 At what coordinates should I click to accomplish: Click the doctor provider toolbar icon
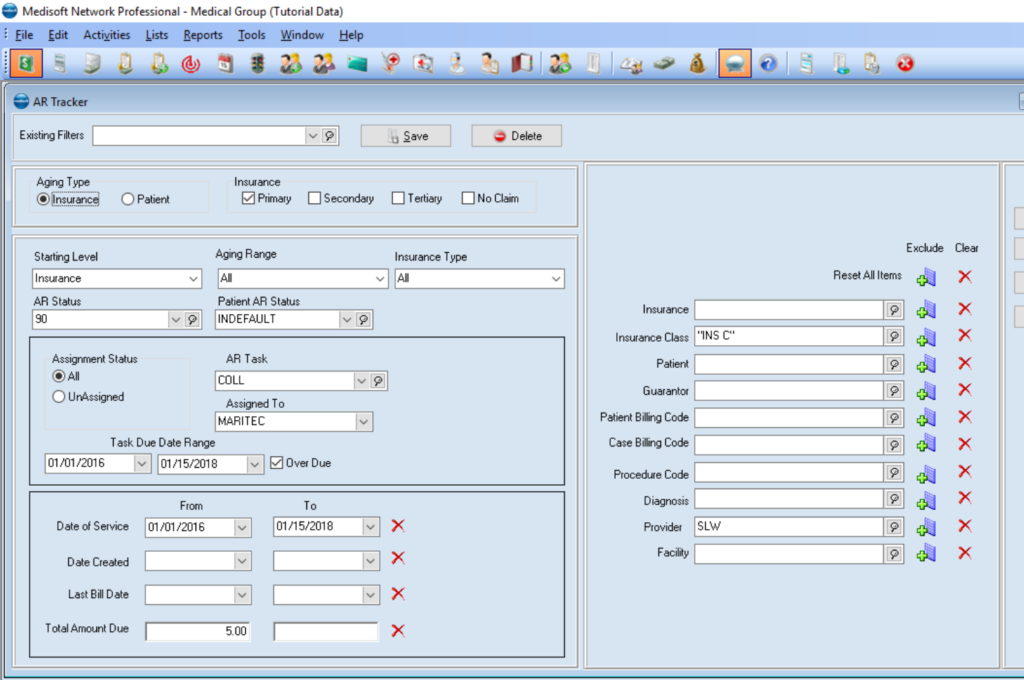[x=456, y=64]
